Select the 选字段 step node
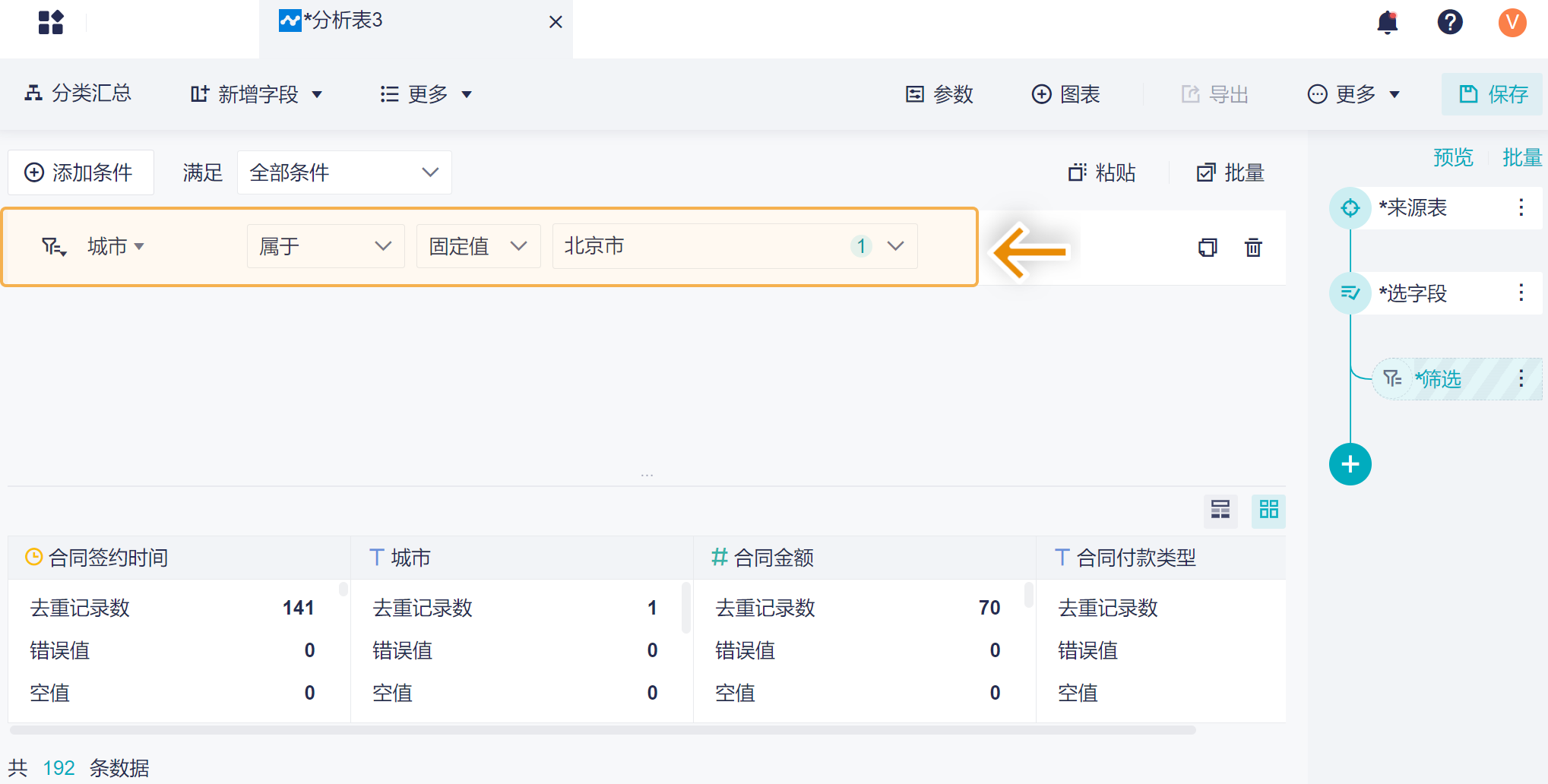This screenshot has height=784, width=1548. (1412, 293)
